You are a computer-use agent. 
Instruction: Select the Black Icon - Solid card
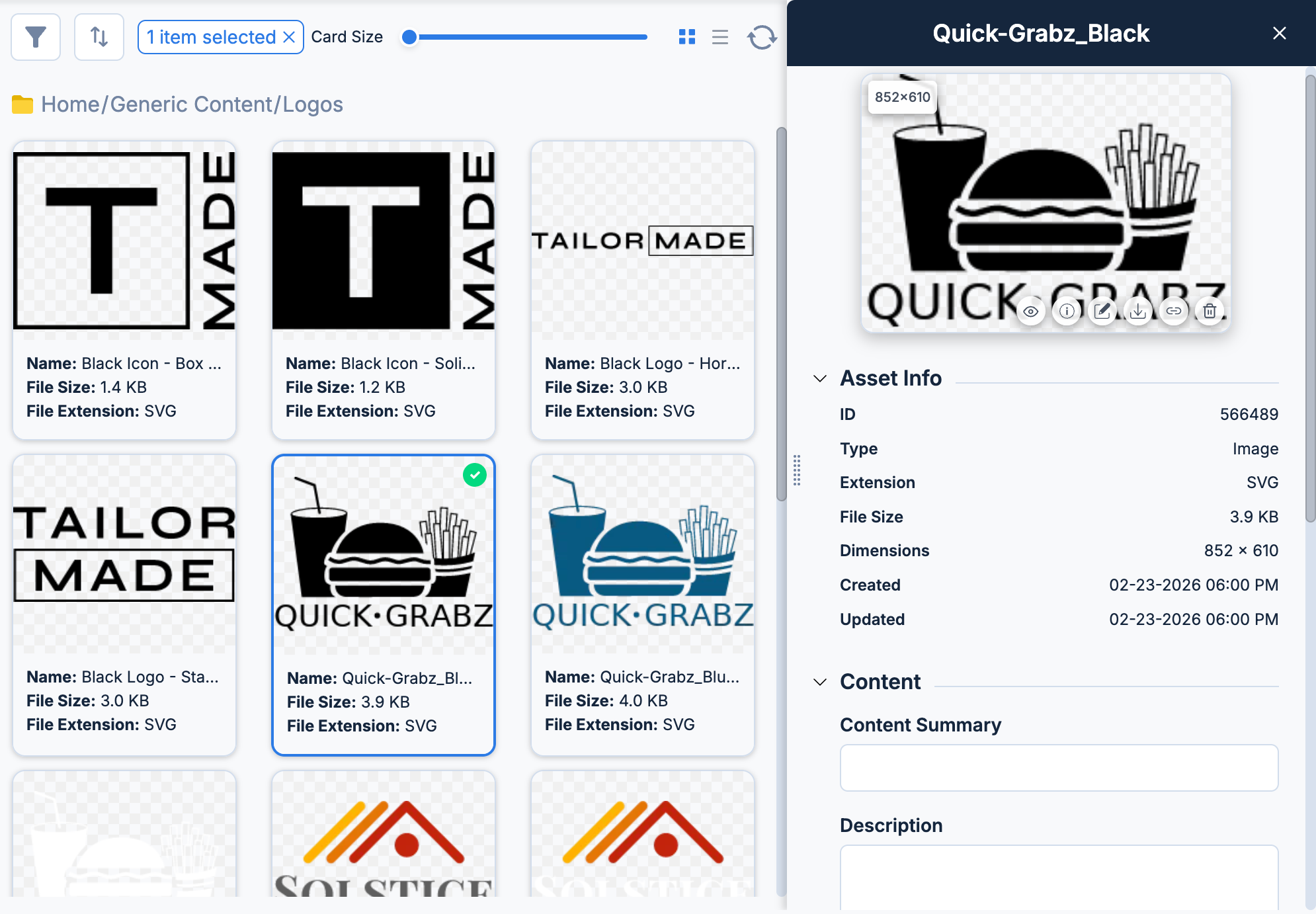384,290
